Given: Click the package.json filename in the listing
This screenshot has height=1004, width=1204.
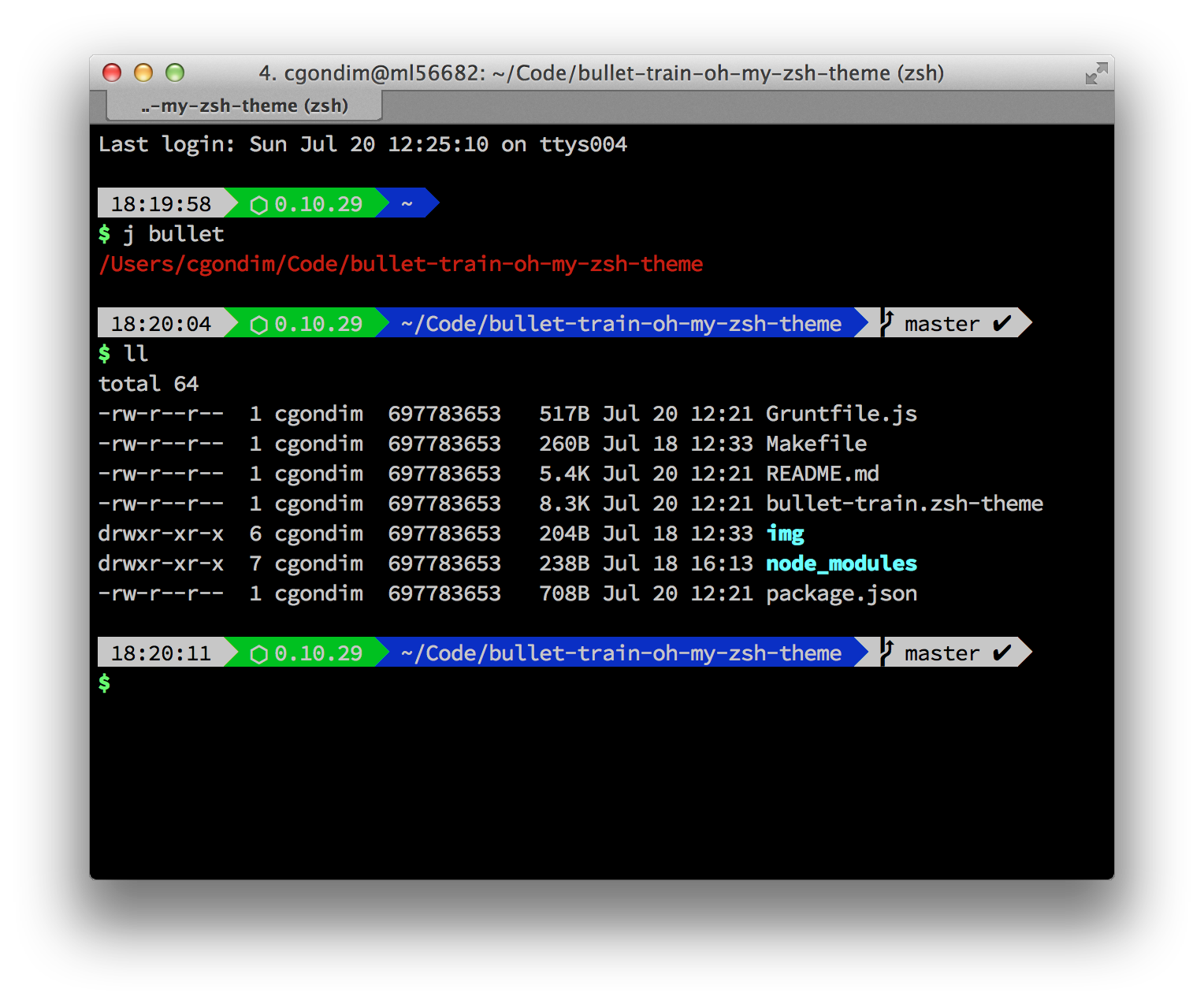Looking at the screenshot, I should coord(841,593).
